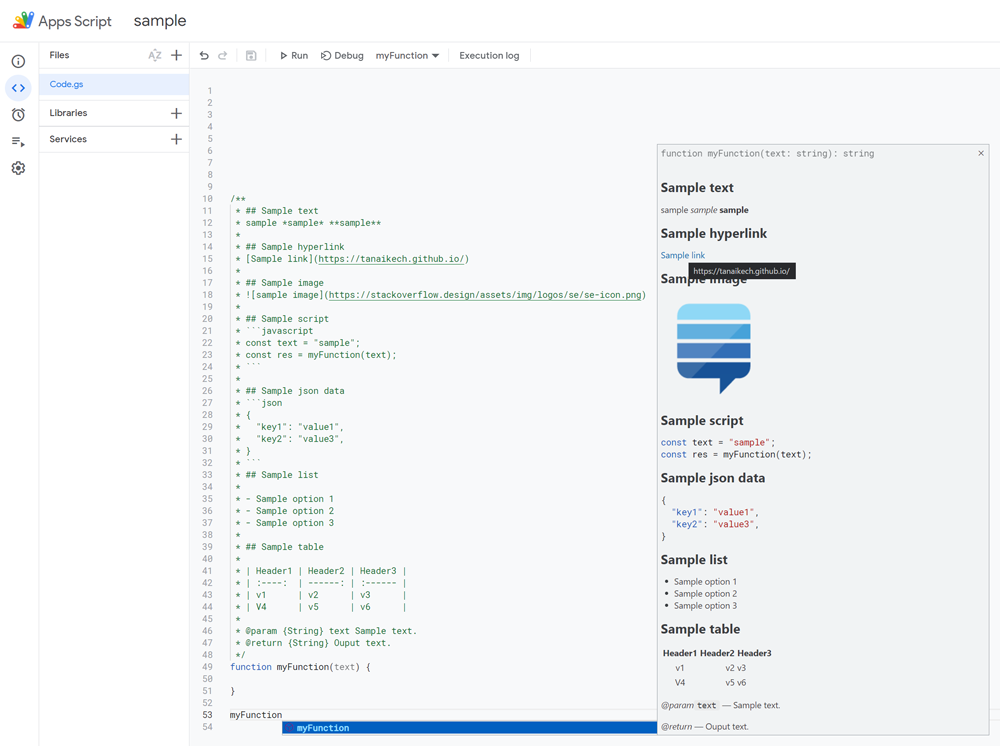The image size is (1000, 746).
Task: Open the stackoverflow se-icon.png URL in code
Action: click(485, 295)
